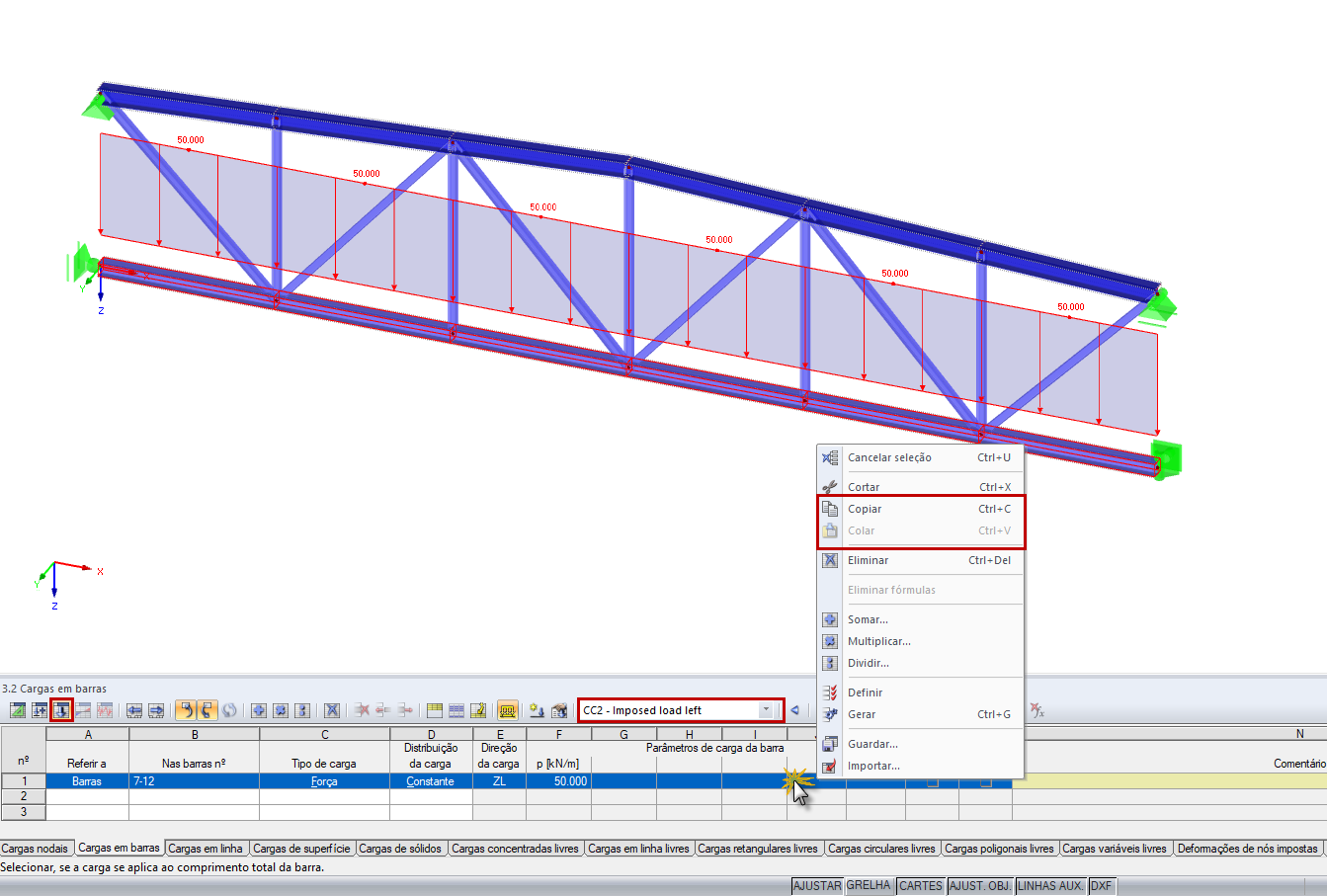Click the icon beside Multiplicar entry
The width and height of the screenshot is (1327, 896).
pyautogui.click(x=830, y=641)
